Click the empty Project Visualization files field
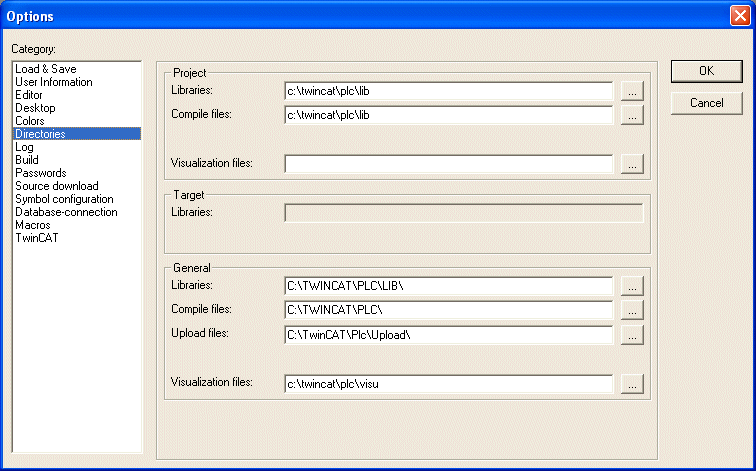 [x=448, y=164]
